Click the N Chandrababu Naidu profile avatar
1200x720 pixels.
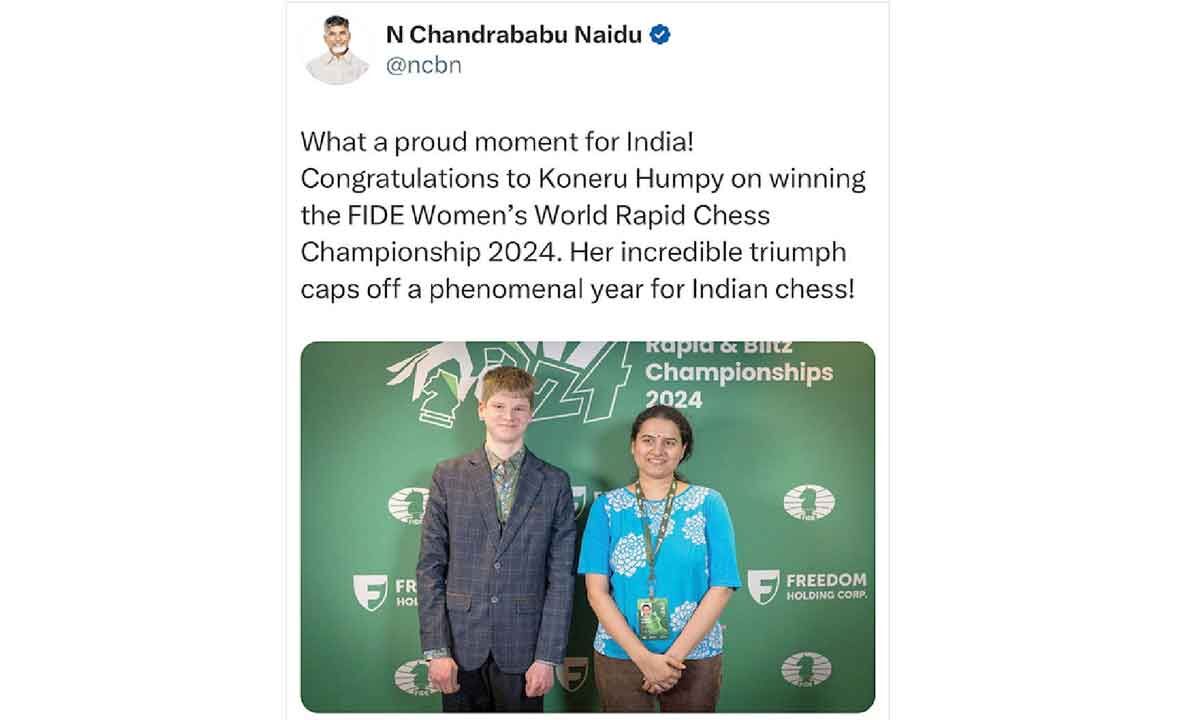point(336,50)
